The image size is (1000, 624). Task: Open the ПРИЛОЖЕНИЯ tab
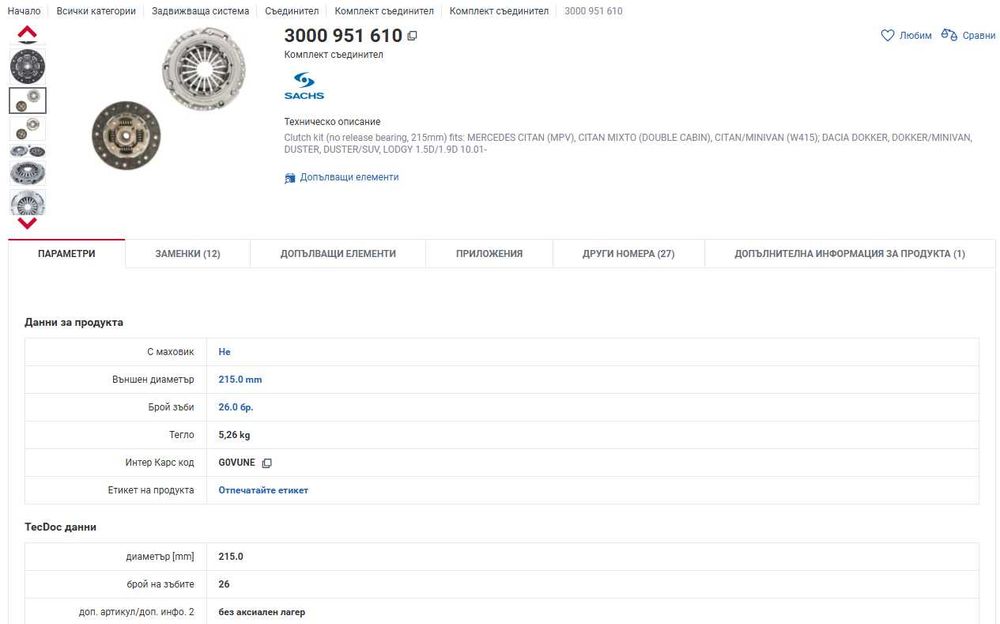click(x=489, y=253)
